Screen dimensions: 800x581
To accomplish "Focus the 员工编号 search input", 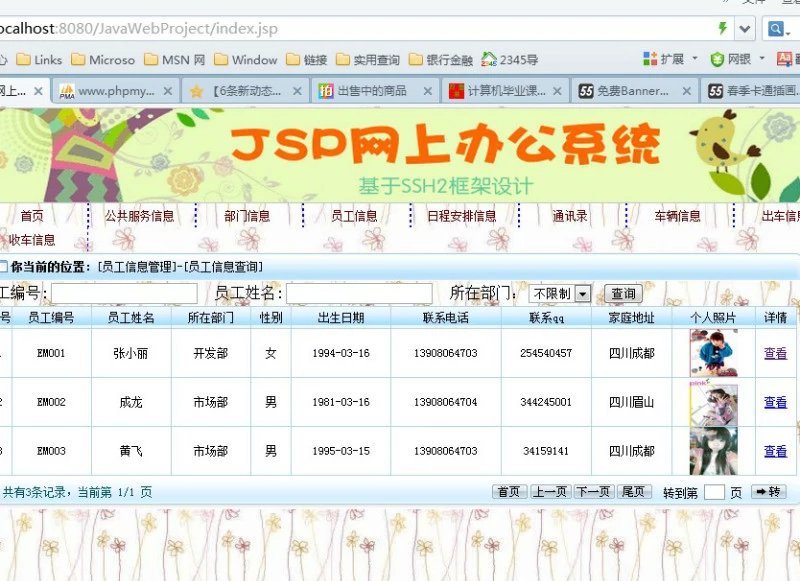I will [x=124, y=293].
